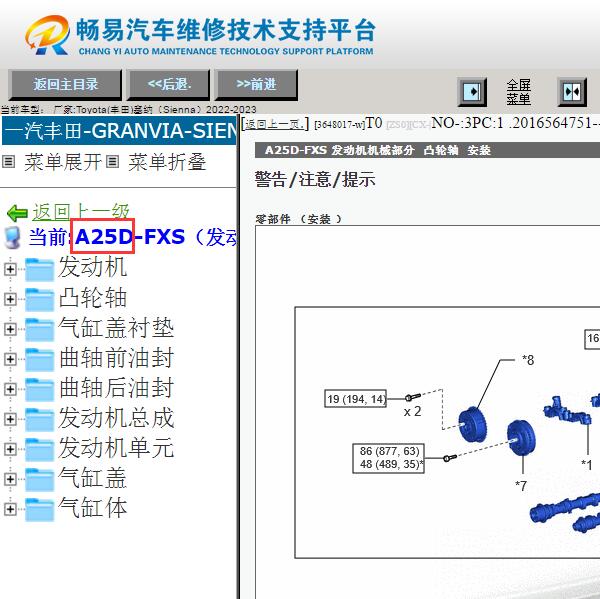600x599 pixels.
Task: Click 当前:A25D-FXS heading text
Action: coord(133,237)
